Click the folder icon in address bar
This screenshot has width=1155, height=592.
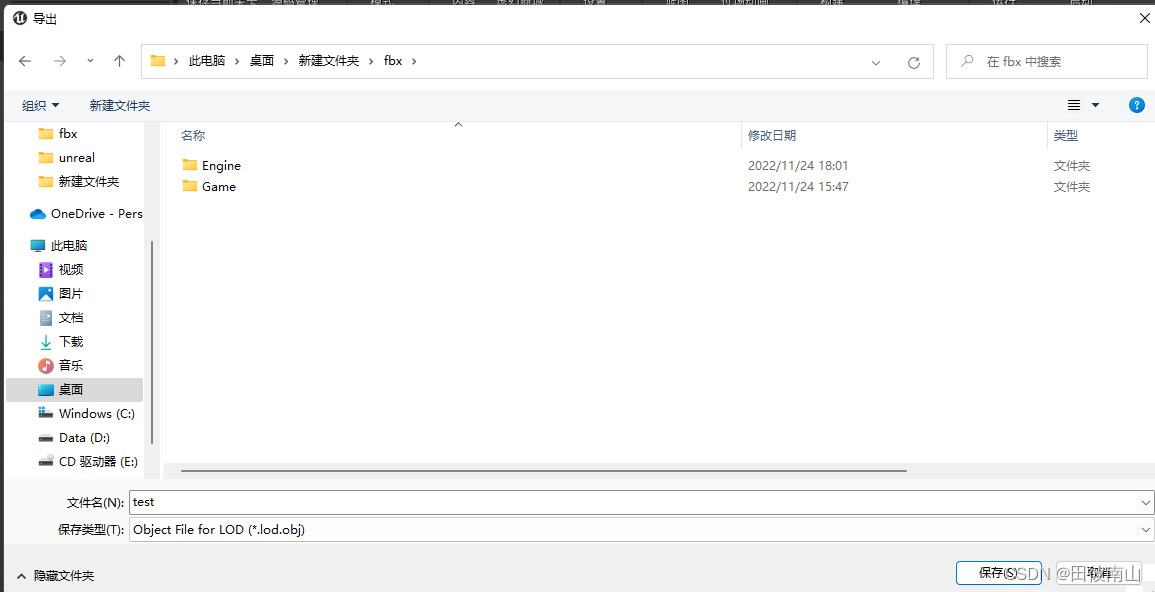(158, 61)
